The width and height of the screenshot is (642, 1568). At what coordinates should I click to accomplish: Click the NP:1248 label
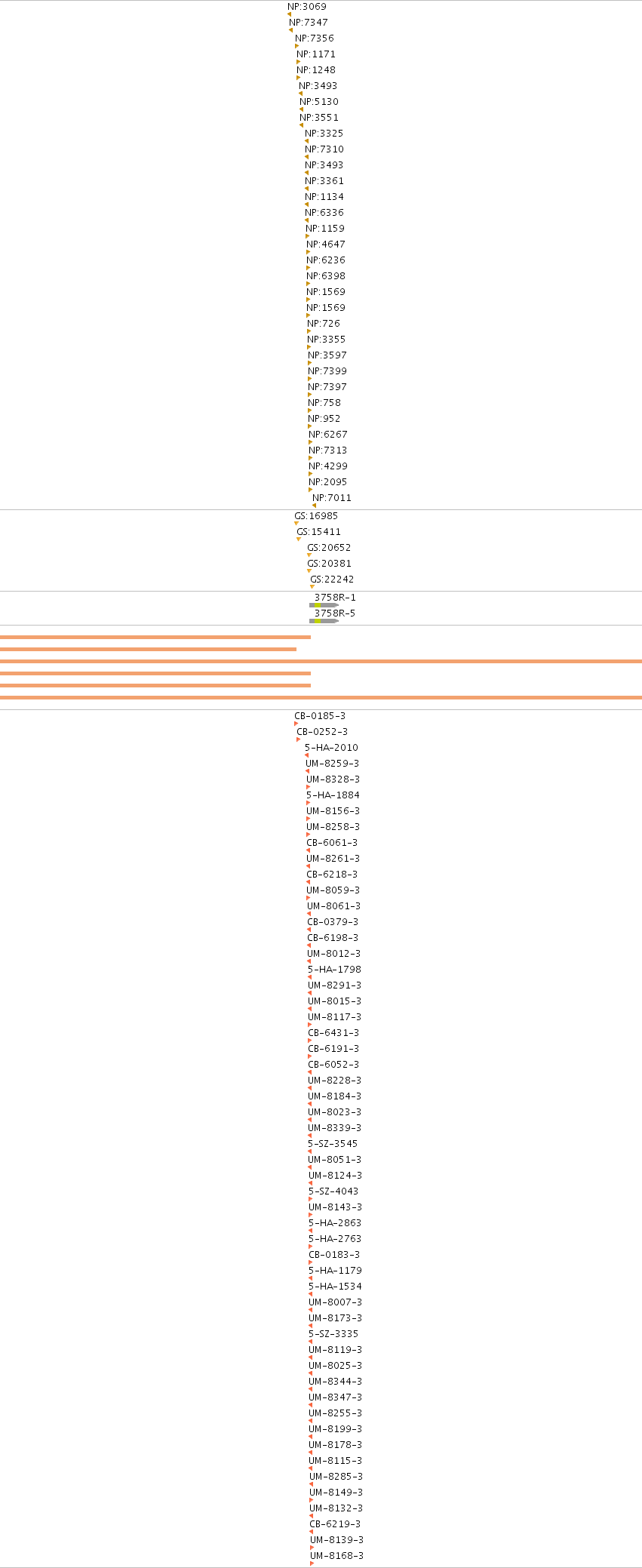[316, 70]
